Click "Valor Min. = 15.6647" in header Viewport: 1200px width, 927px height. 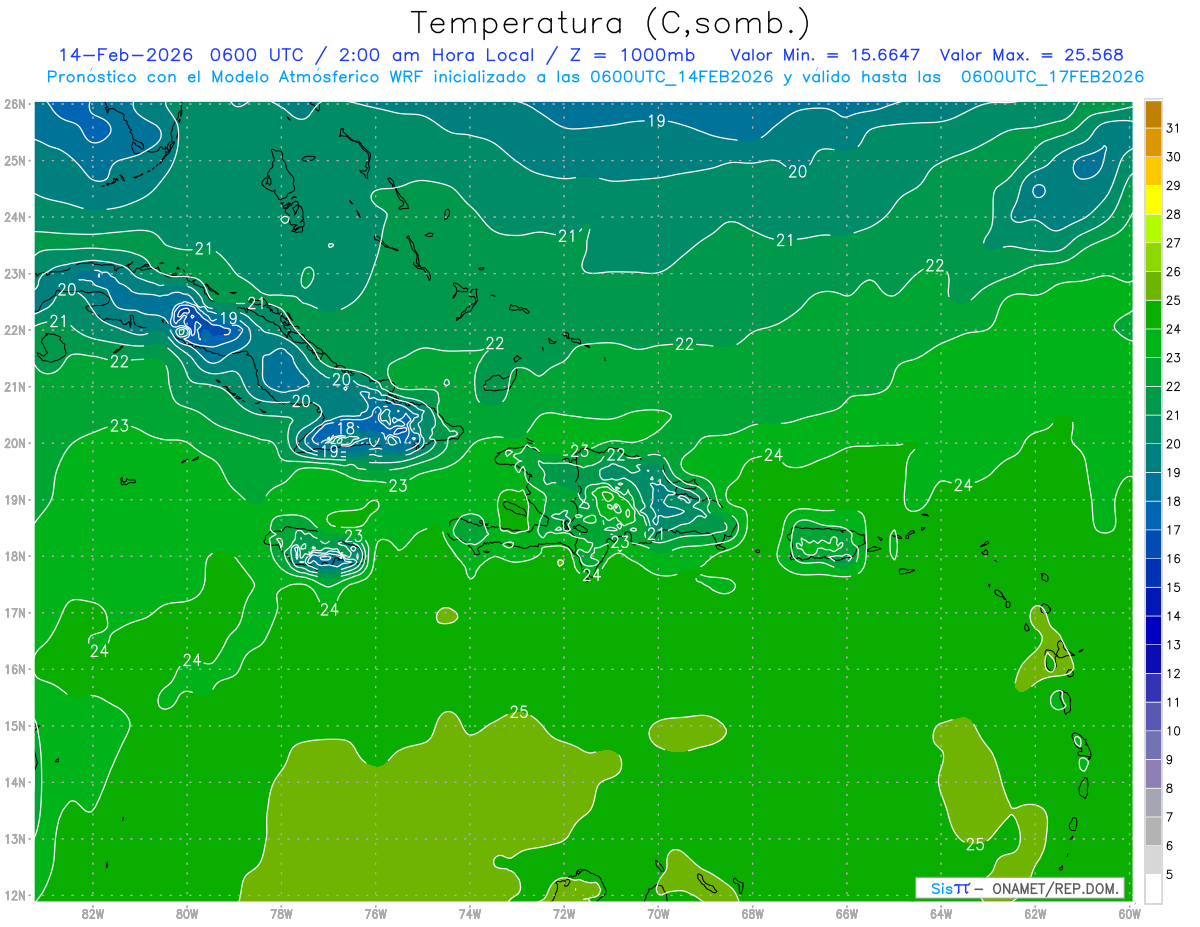tap(825, 55)
